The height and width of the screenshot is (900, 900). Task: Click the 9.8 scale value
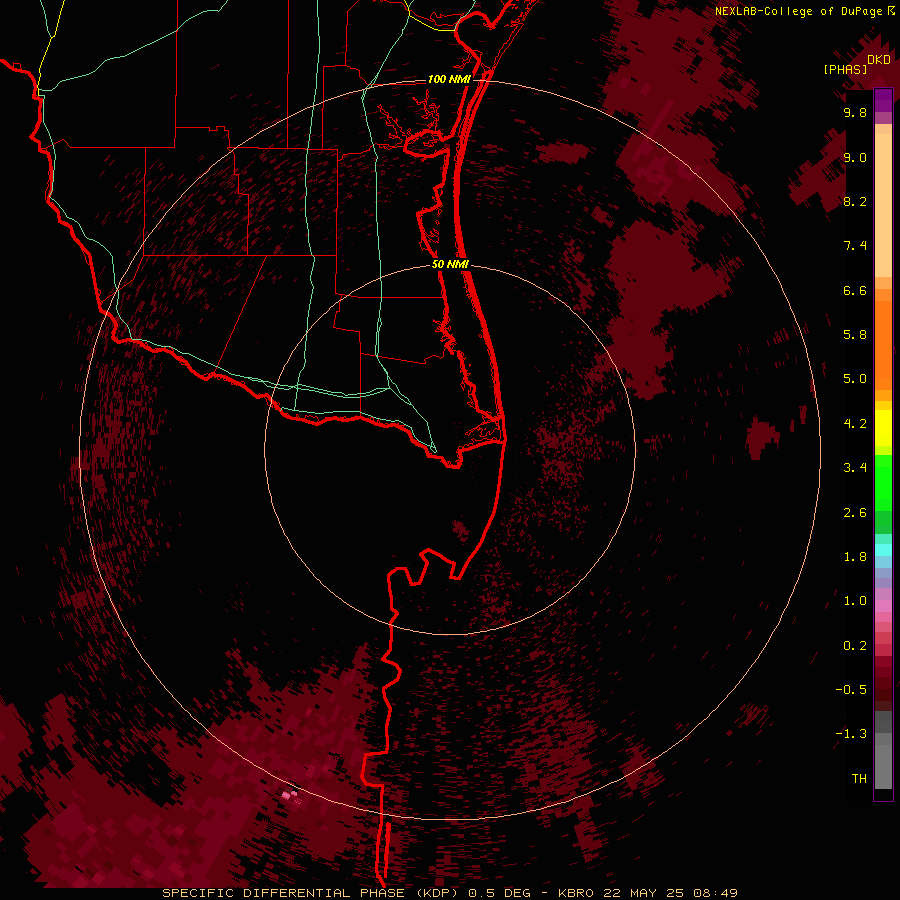pyautogui.click(x=855, y=112)
